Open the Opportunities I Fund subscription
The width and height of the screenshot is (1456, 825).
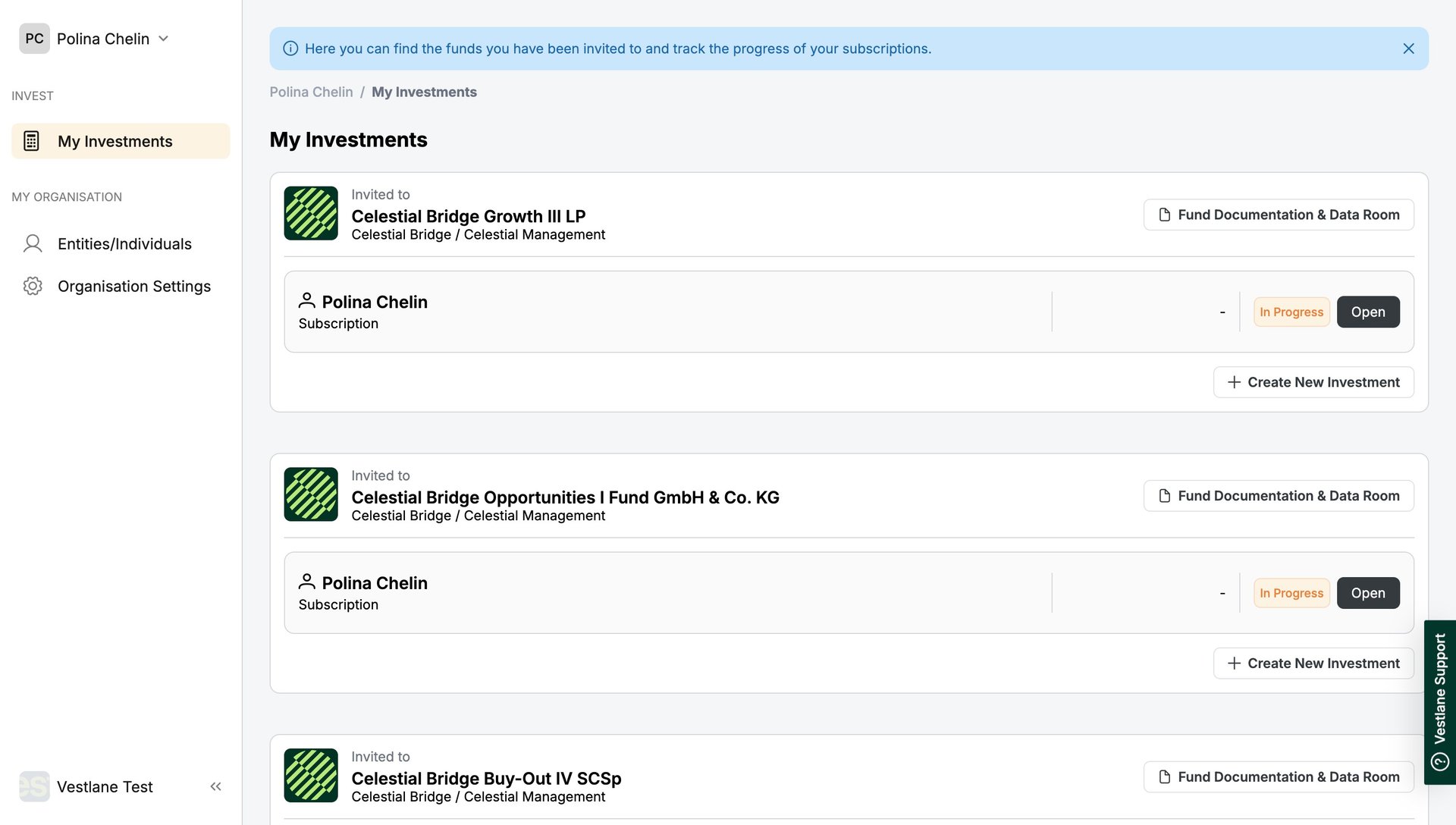pos(1367,593)
